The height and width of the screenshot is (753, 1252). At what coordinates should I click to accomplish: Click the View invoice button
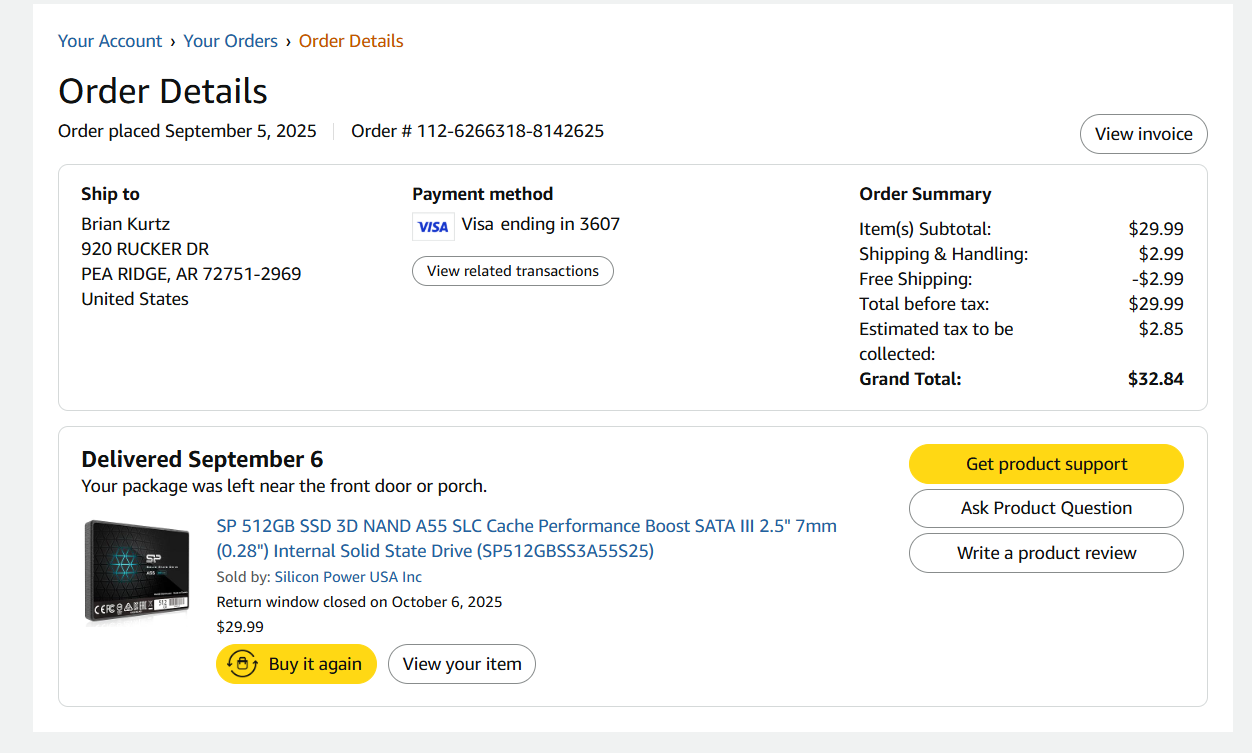click(1143, 134)
